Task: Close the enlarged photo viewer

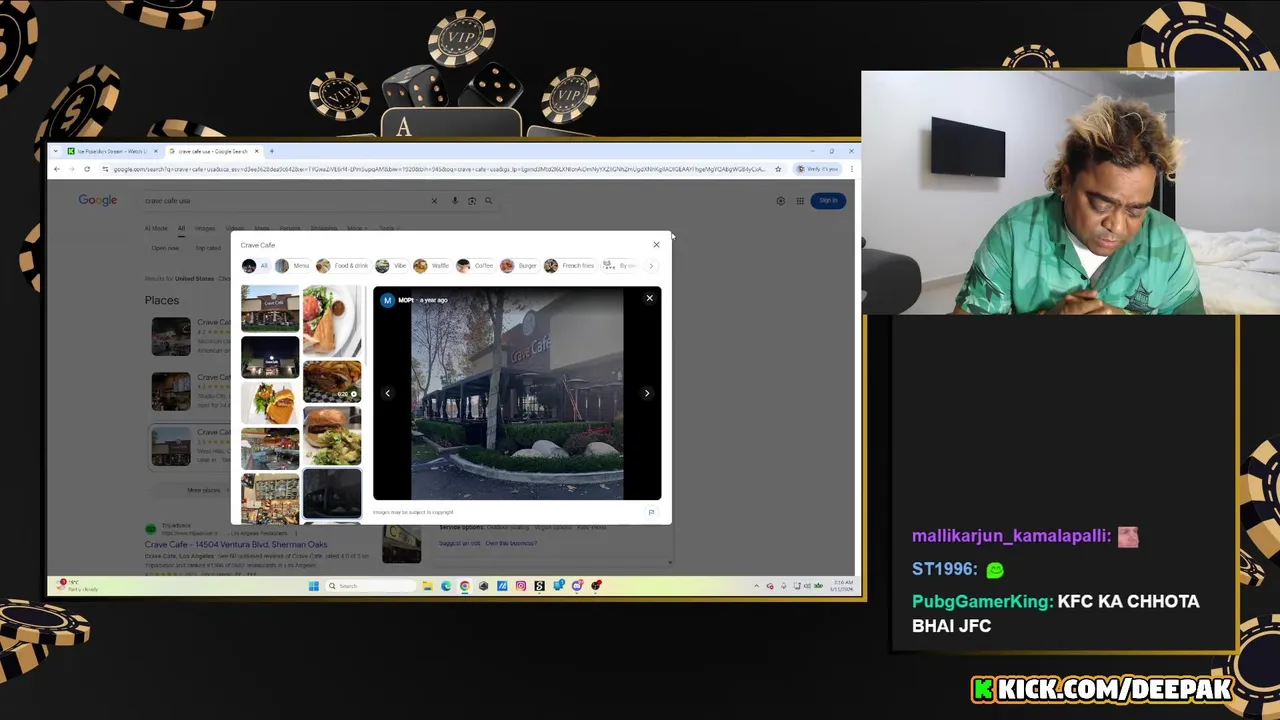Action: point(649,298)
